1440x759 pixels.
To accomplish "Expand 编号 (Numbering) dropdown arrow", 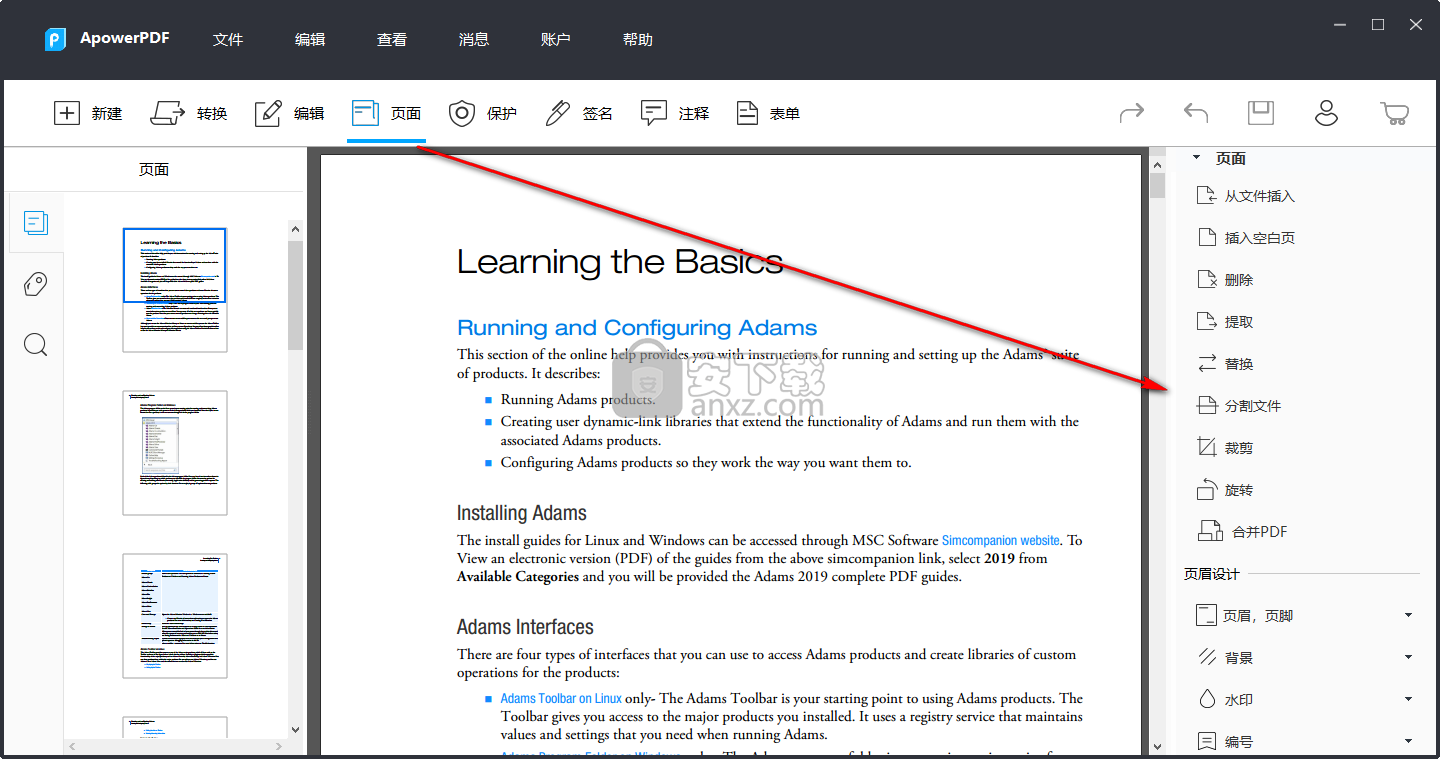I will click(1408, 742).
